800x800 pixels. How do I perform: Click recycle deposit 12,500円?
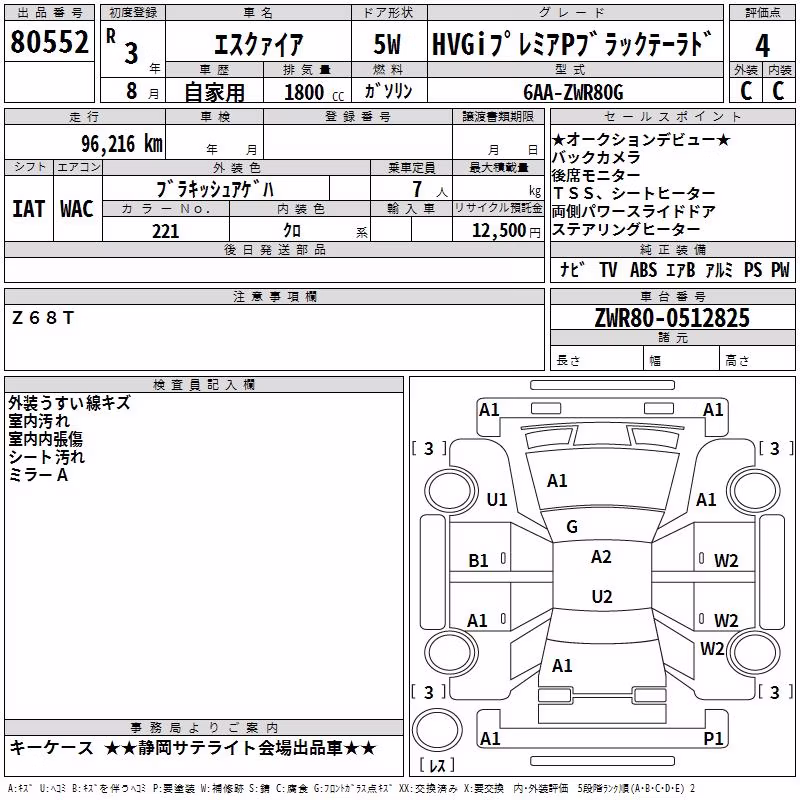(507, 231)
